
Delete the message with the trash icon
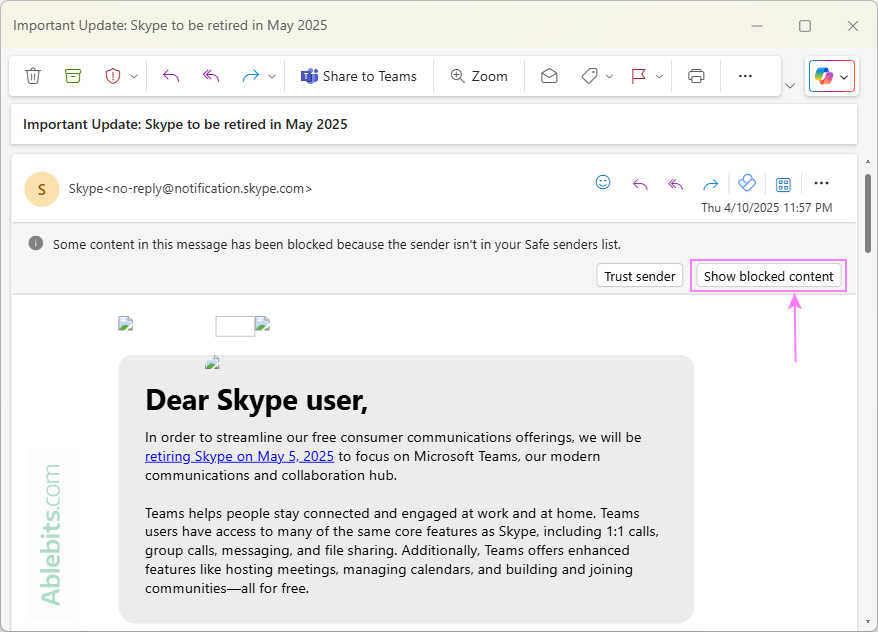pos(33,76)
